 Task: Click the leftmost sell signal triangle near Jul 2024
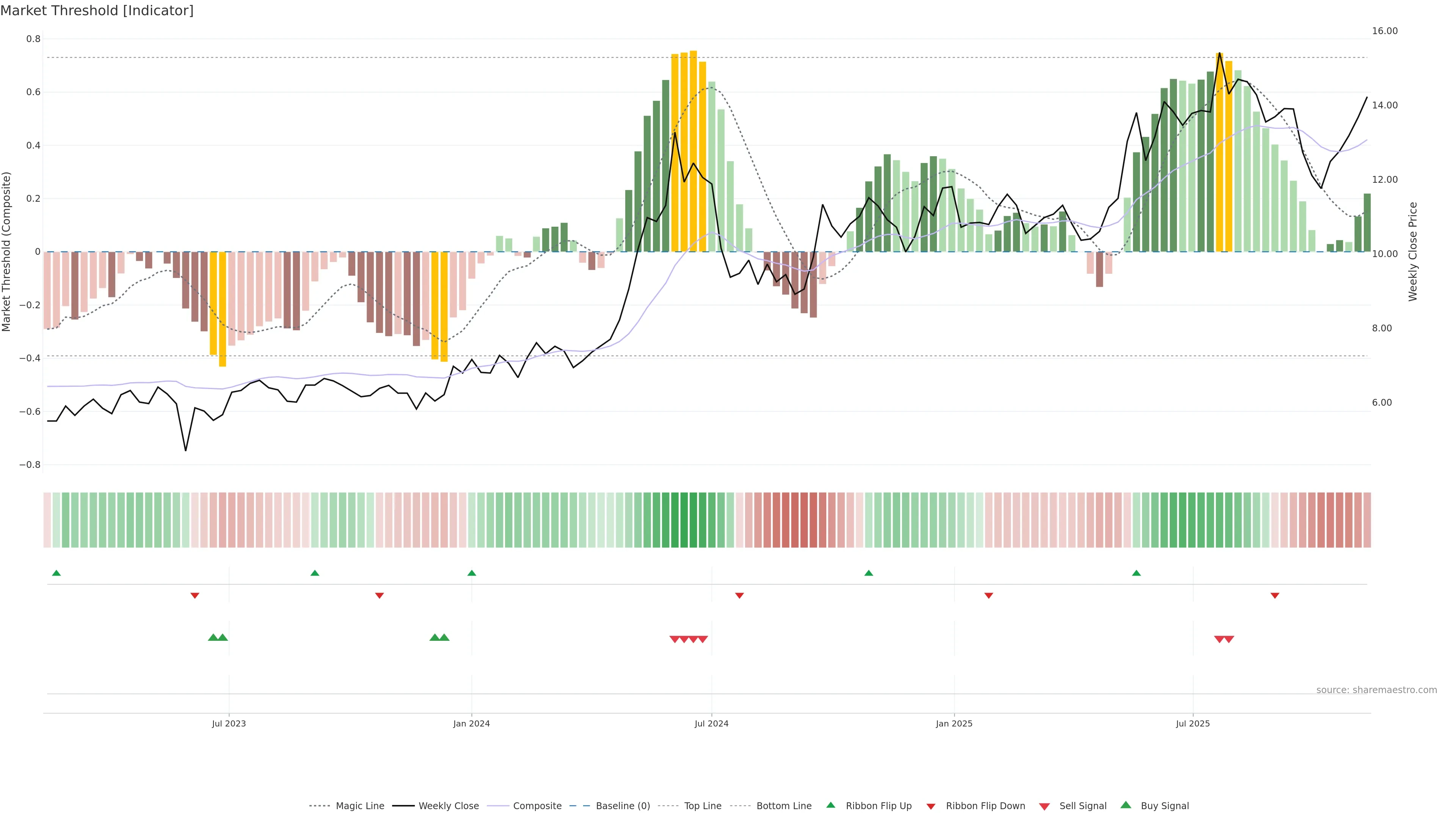(x=674, y=639)
